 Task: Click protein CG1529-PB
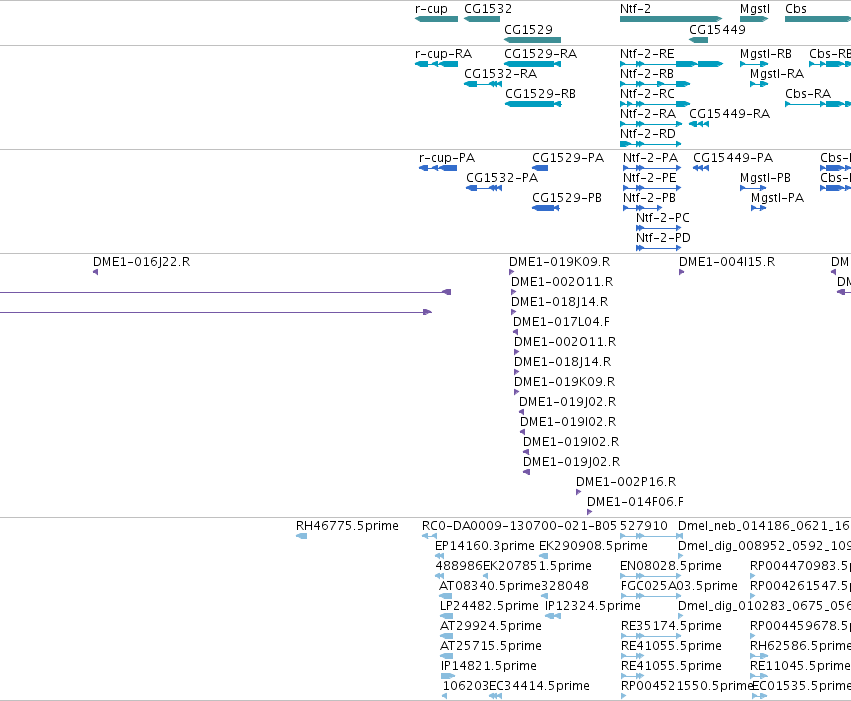point(567,198)
